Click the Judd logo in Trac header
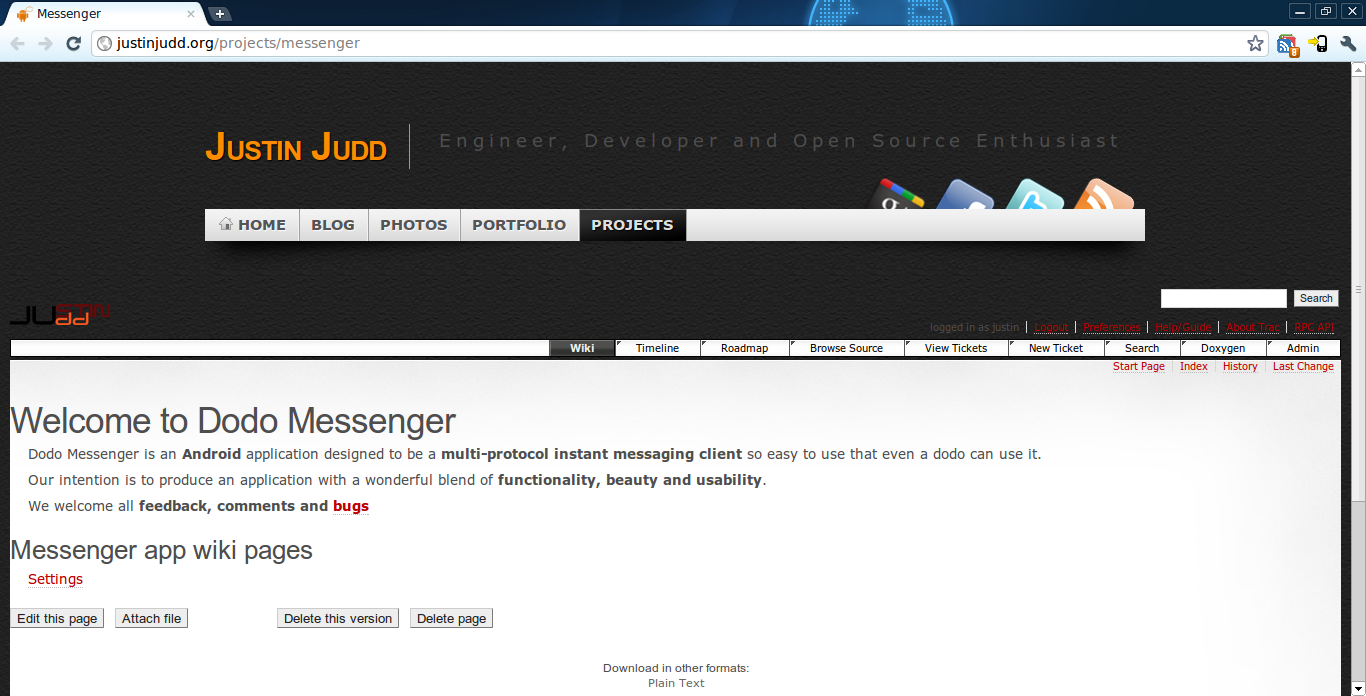 click(x=59, y=314)
